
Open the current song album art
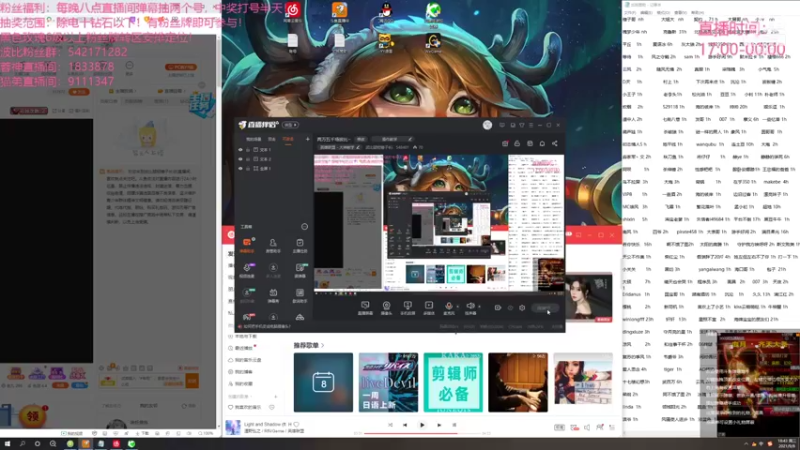(x=233, y=427)
